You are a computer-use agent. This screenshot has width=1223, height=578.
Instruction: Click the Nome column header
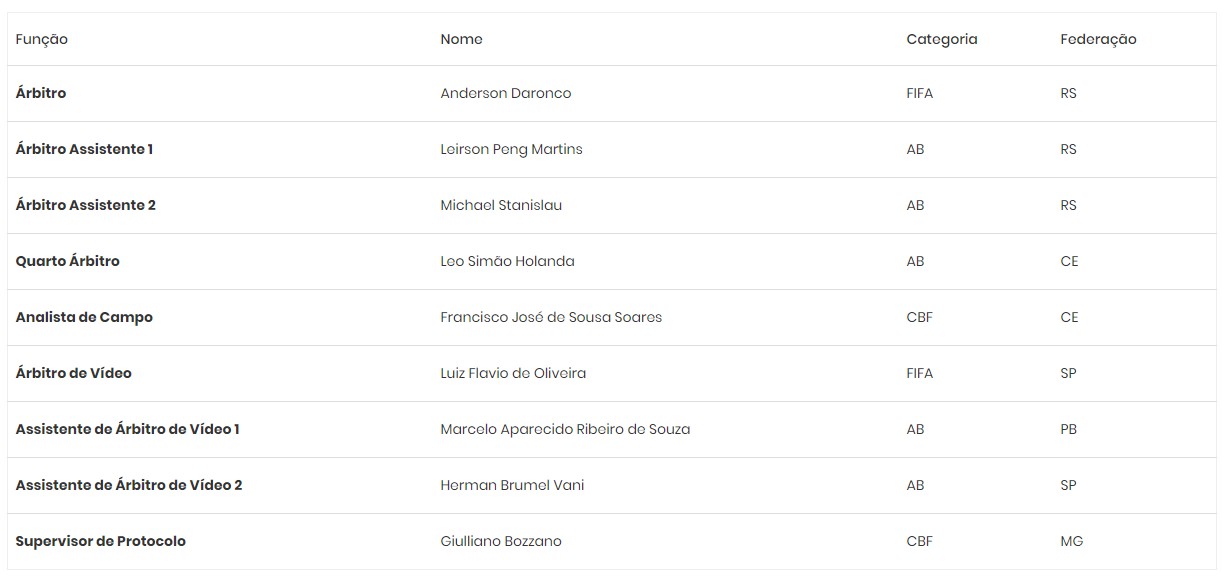click(461, 39)
